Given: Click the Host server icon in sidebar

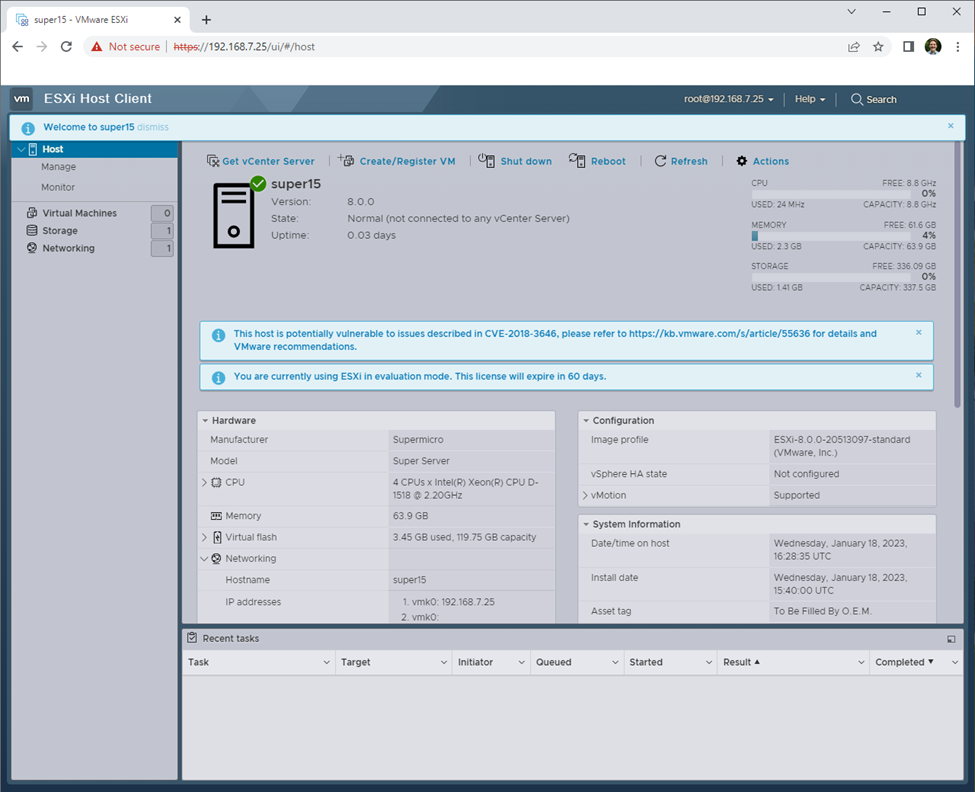Looking at the screenshot, I should (x=33, y=149).
